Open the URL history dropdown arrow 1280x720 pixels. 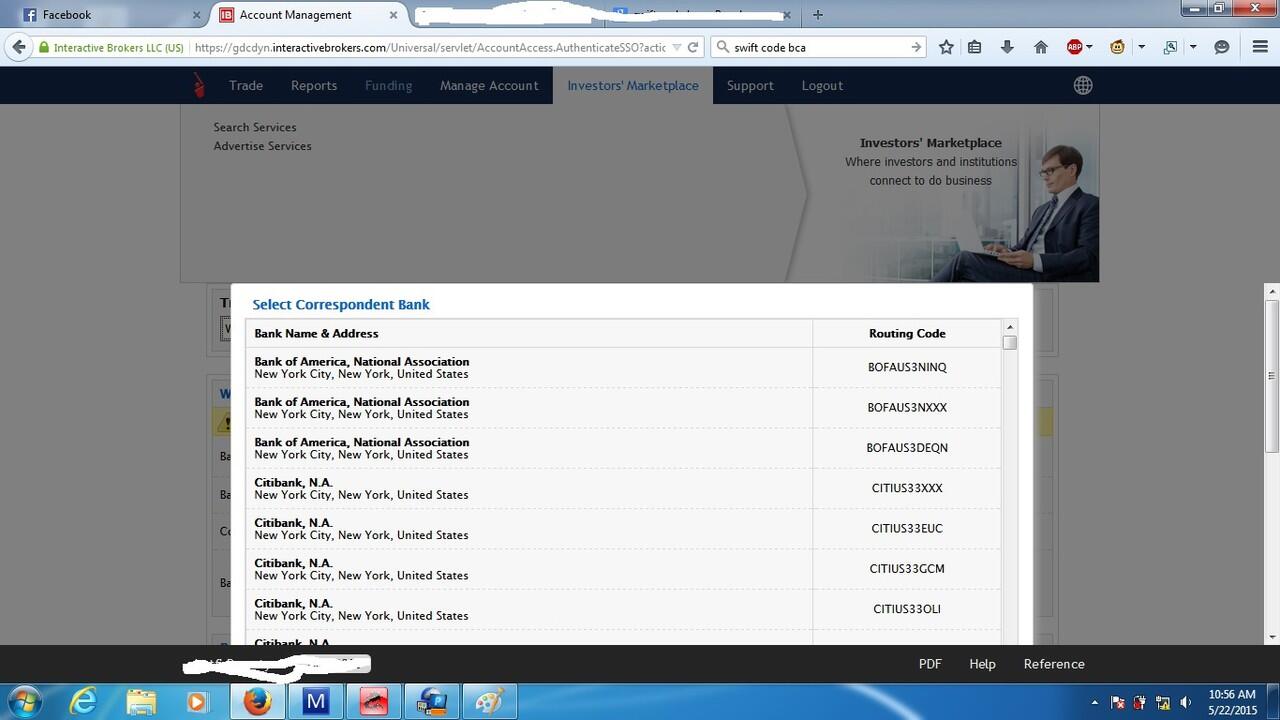click(676, 47)
